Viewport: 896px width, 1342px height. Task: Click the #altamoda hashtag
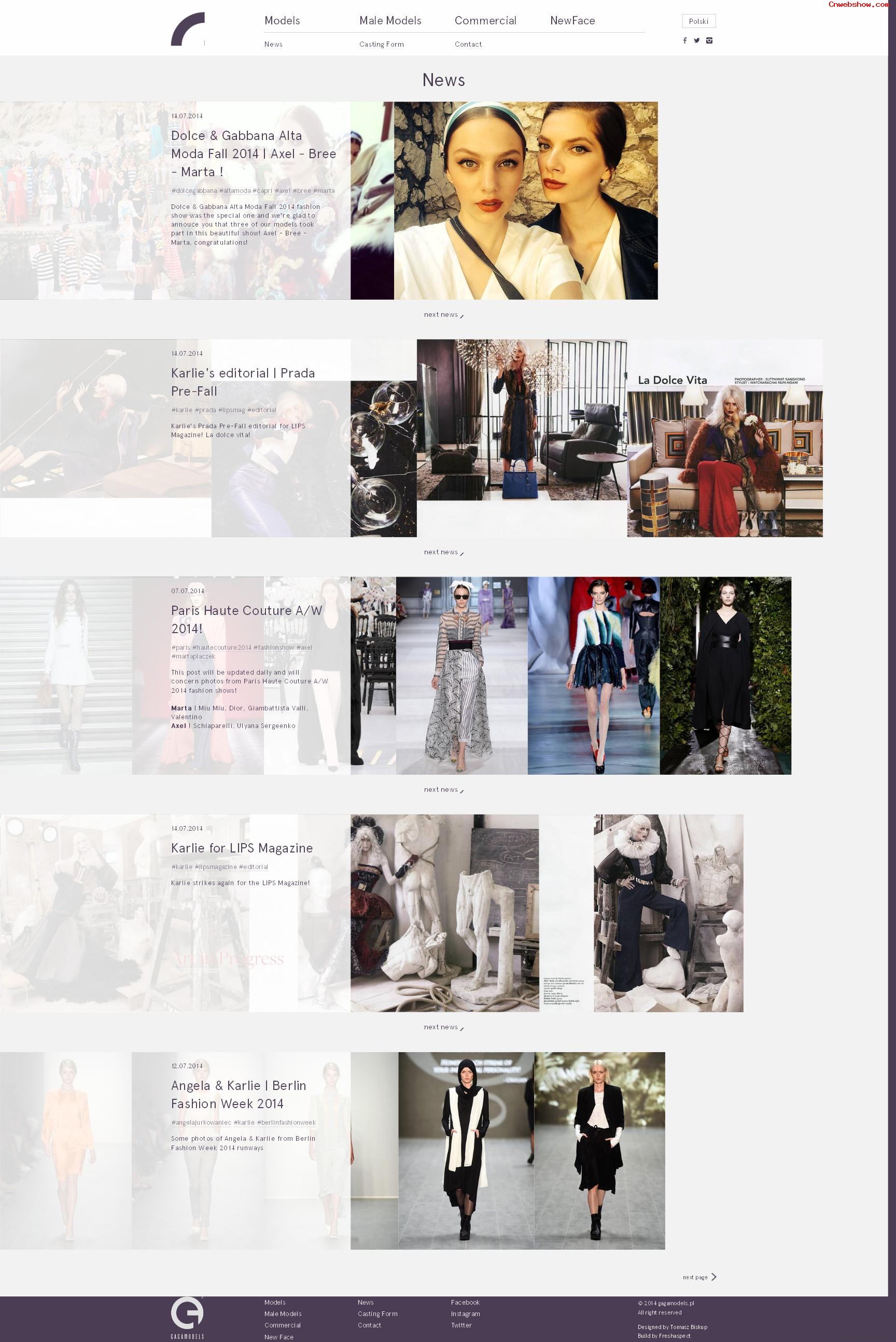235,191
